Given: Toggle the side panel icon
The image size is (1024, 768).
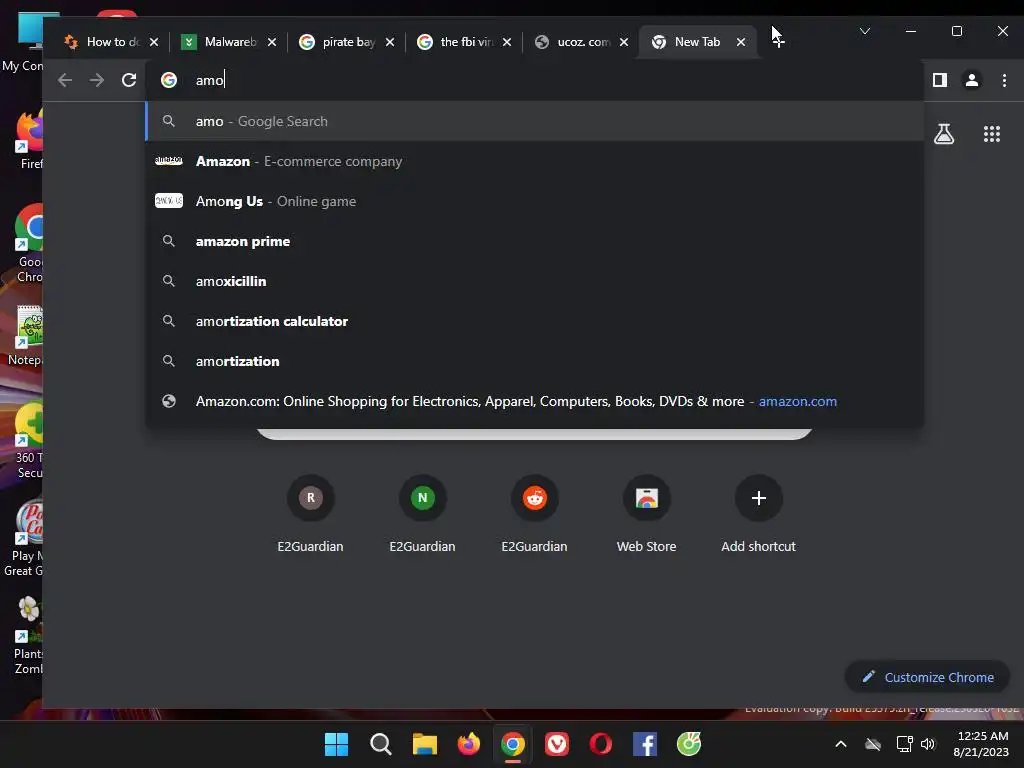Looking at the screenshot, I should (x=940, y=80).
